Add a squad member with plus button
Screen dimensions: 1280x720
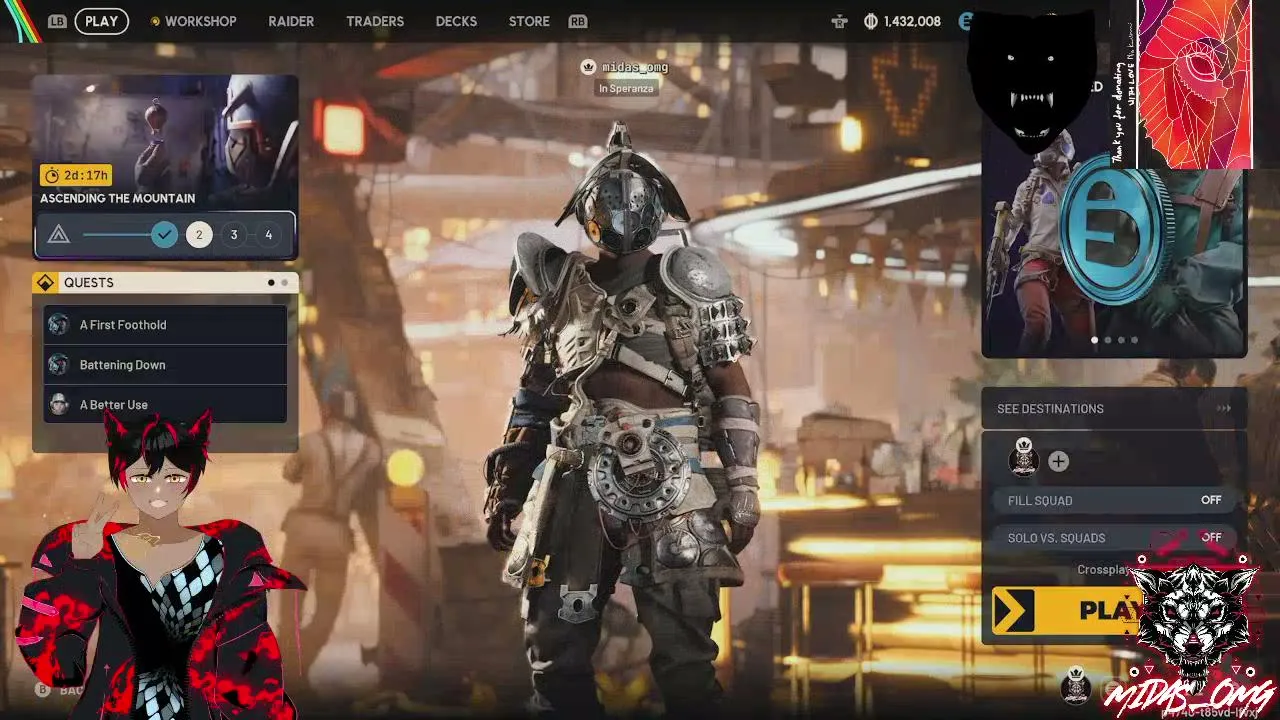(x=1058, y=461)
